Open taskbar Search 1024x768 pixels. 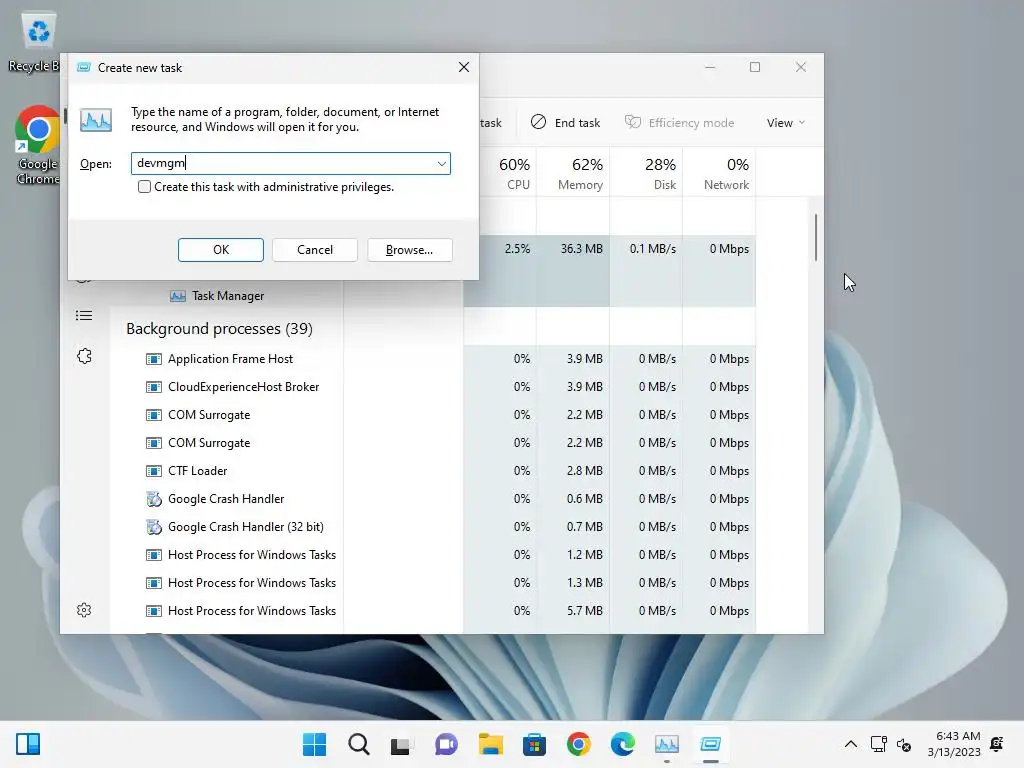point(359,744)
